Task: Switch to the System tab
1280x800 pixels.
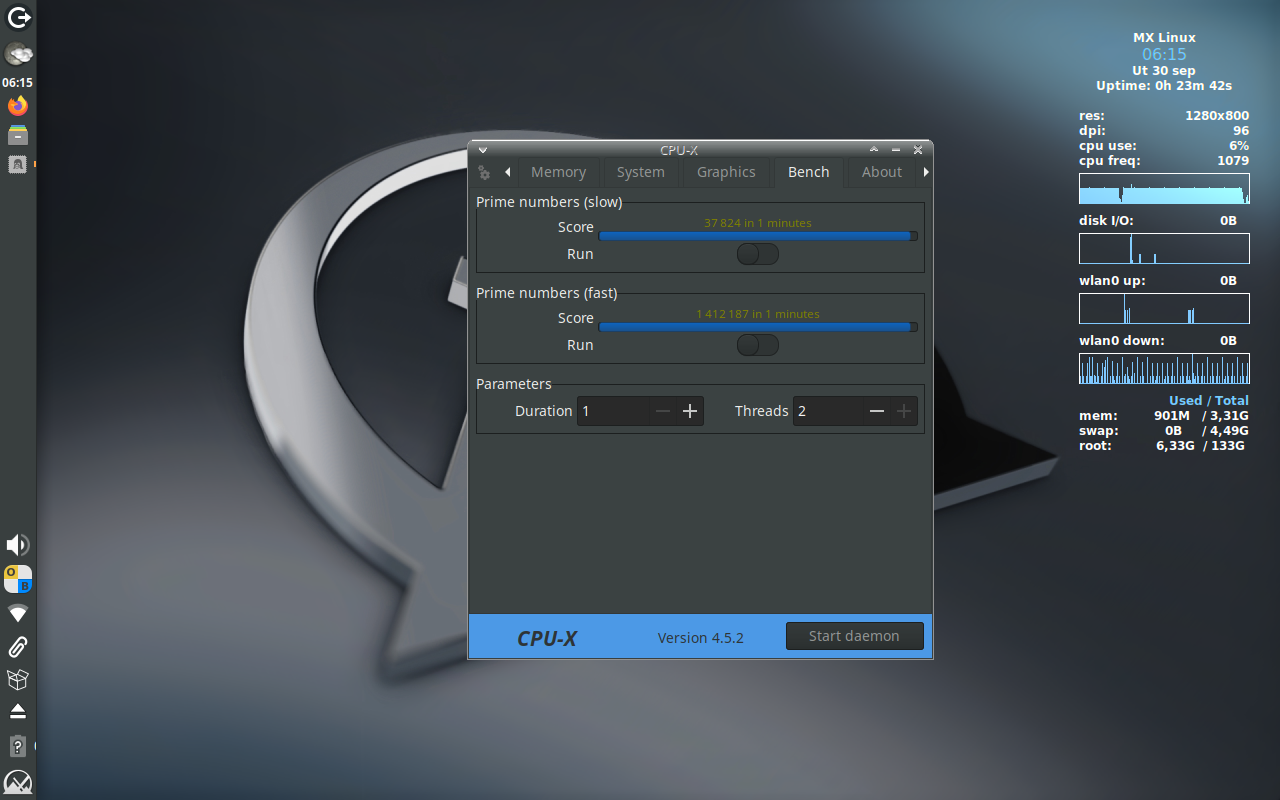Action: click(x=641, y=172)
